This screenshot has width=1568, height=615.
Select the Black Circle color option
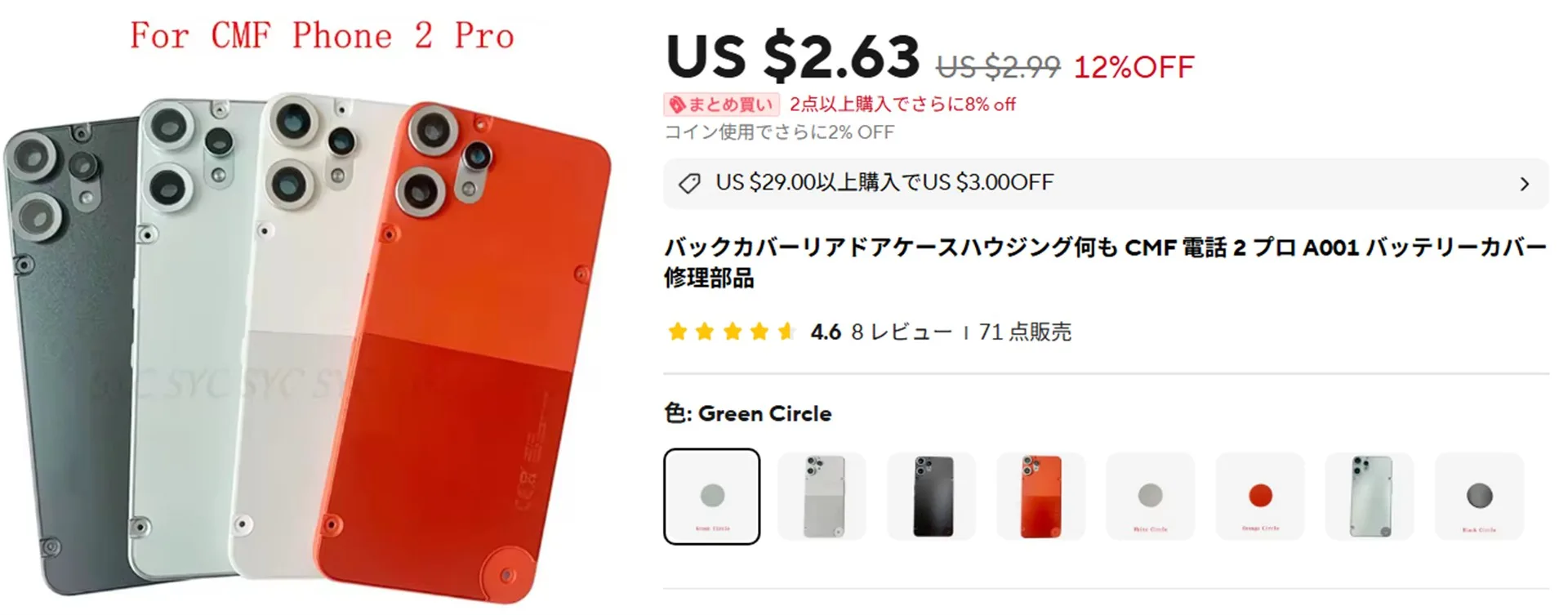[1480, 496]
